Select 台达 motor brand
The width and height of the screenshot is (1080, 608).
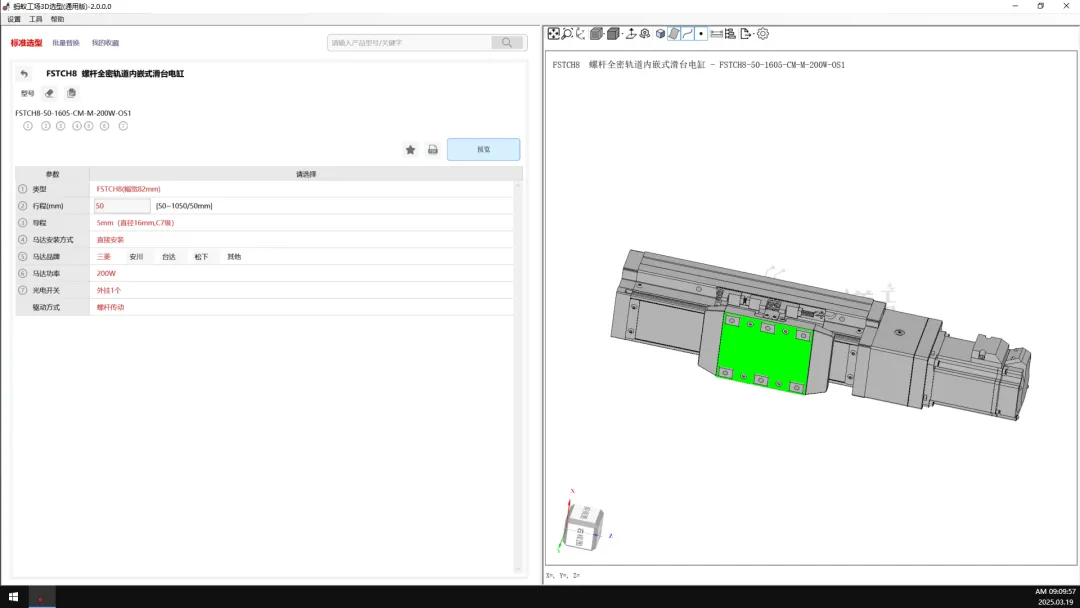coord(169,257)
